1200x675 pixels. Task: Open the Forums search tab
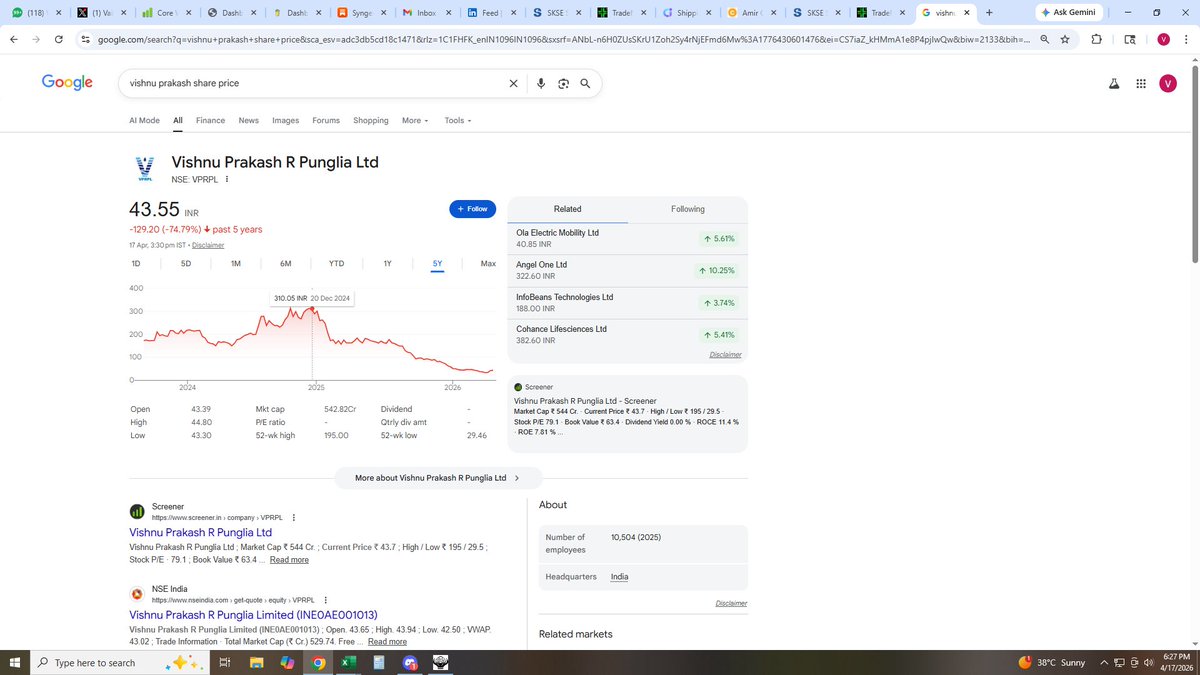[x=326, y=120]
